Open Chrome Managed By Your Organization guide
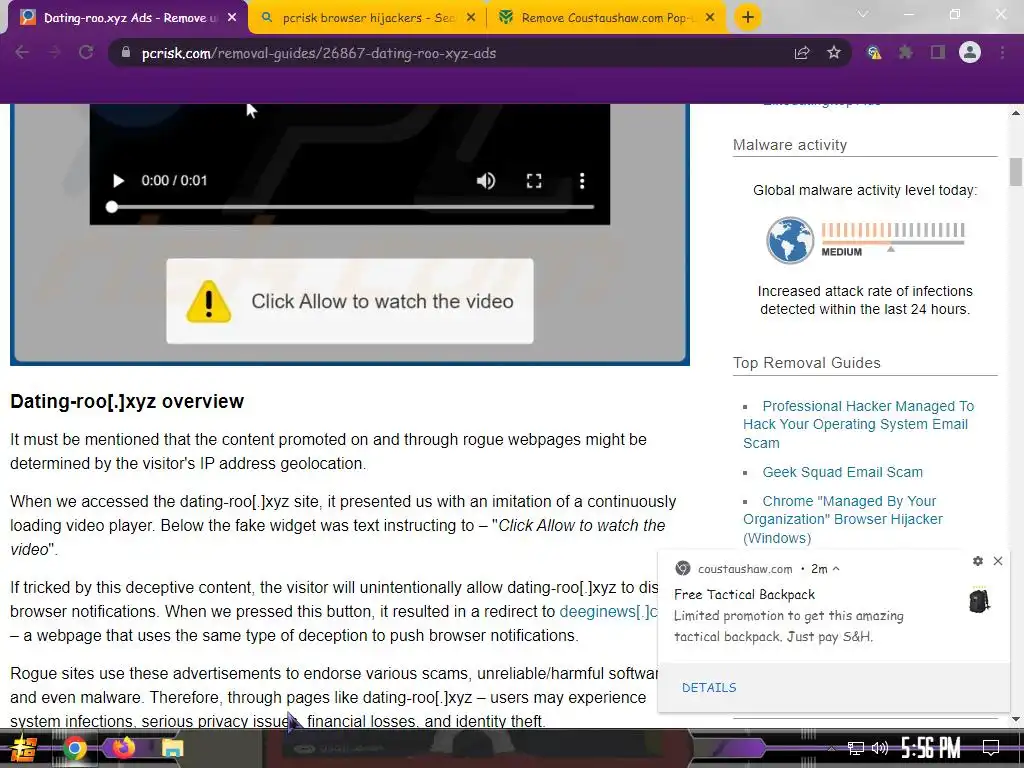Screen dimensions: 1024x768 click(x=842, y=519)
